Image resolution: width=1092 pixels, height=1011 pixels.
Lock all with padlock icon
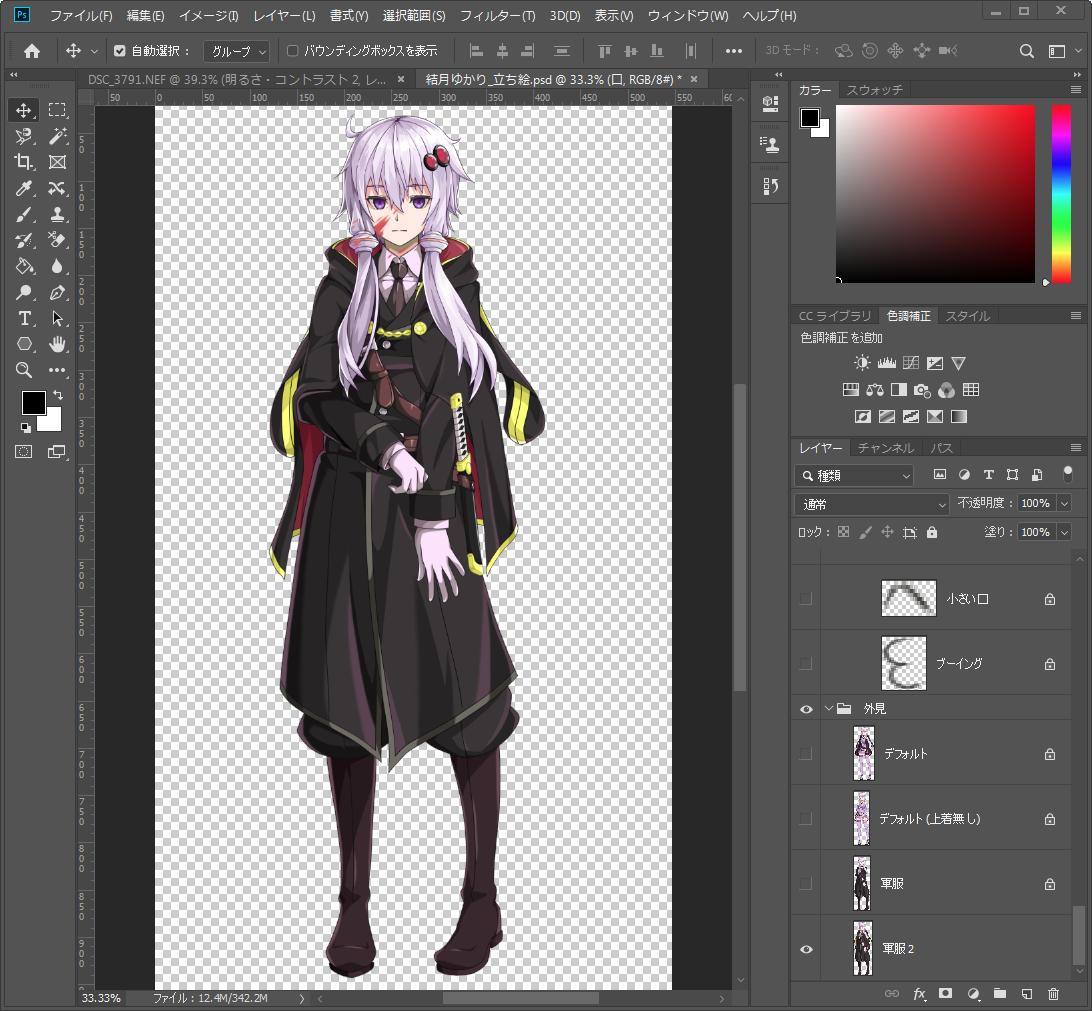click(931, 532)
